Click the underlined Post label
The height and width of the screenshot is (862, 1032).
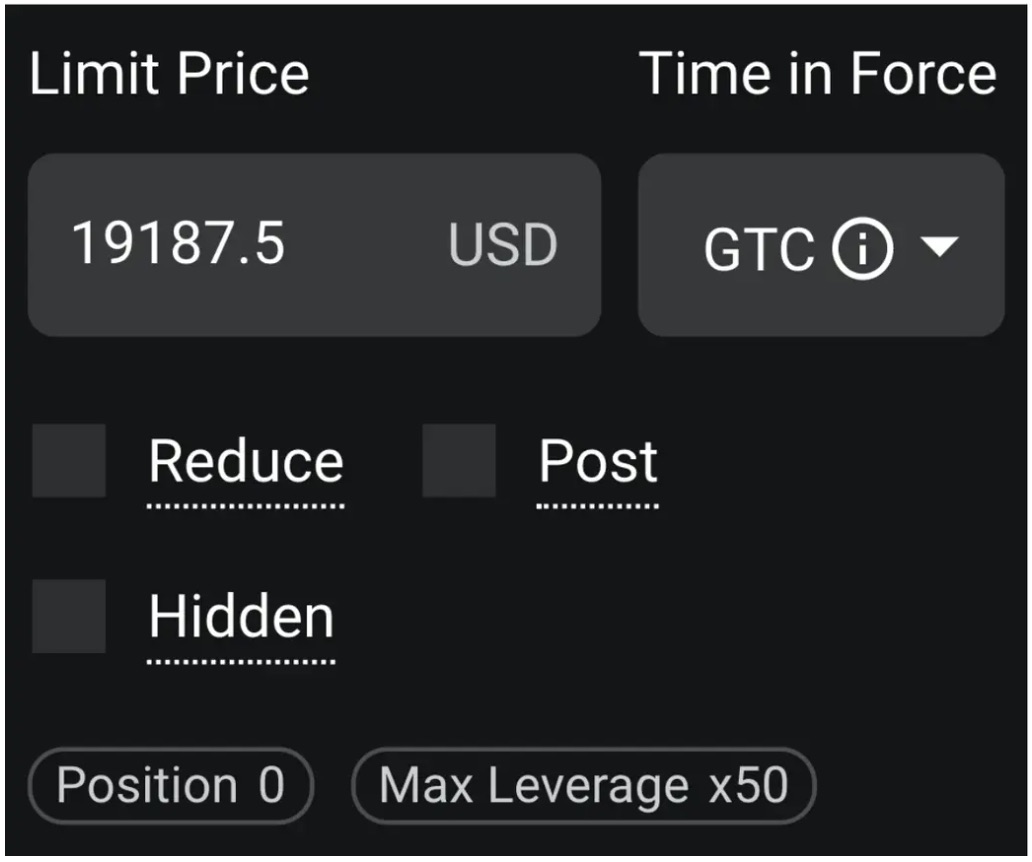[597, 462]
